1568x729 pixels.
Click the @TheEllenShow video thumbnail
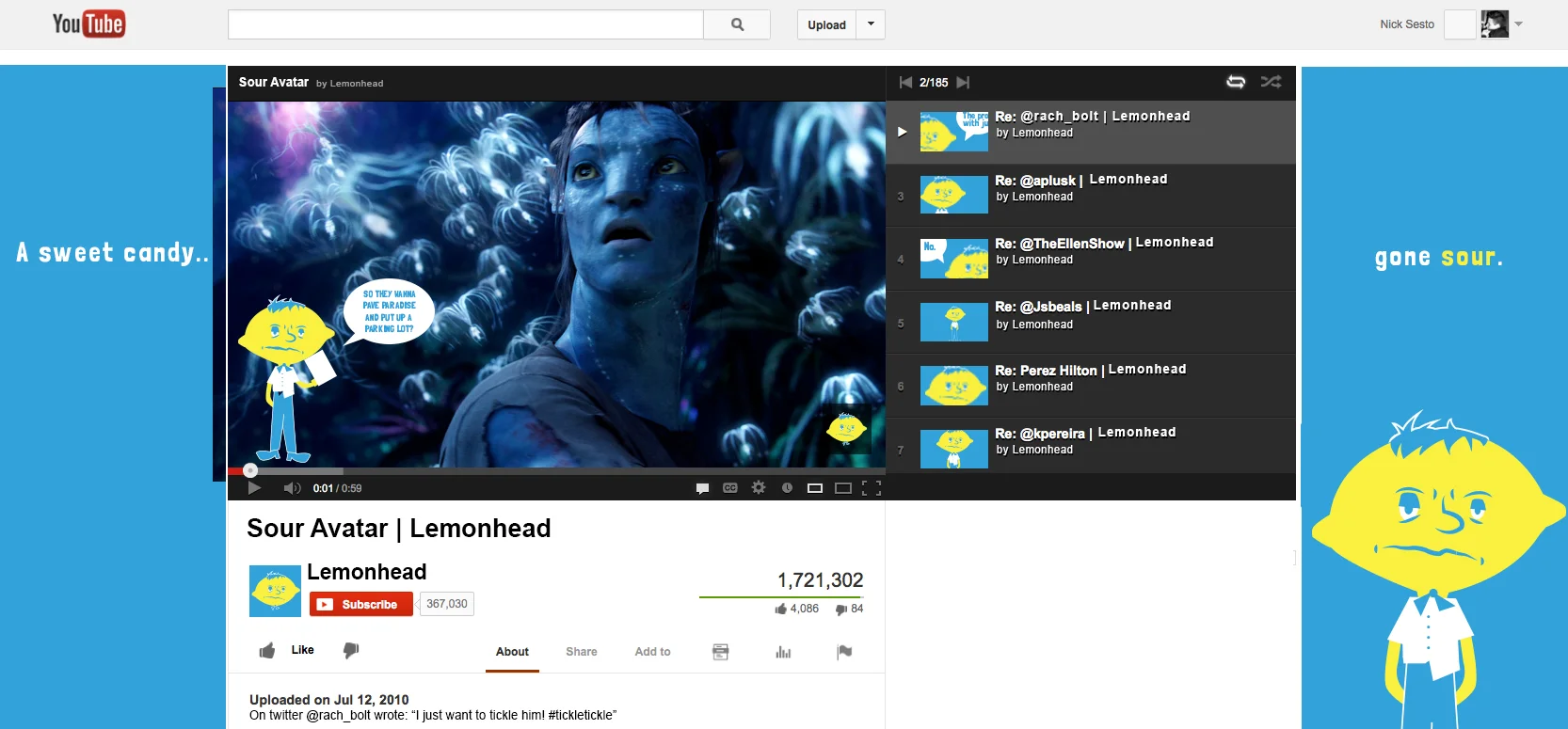click(954, 259)
